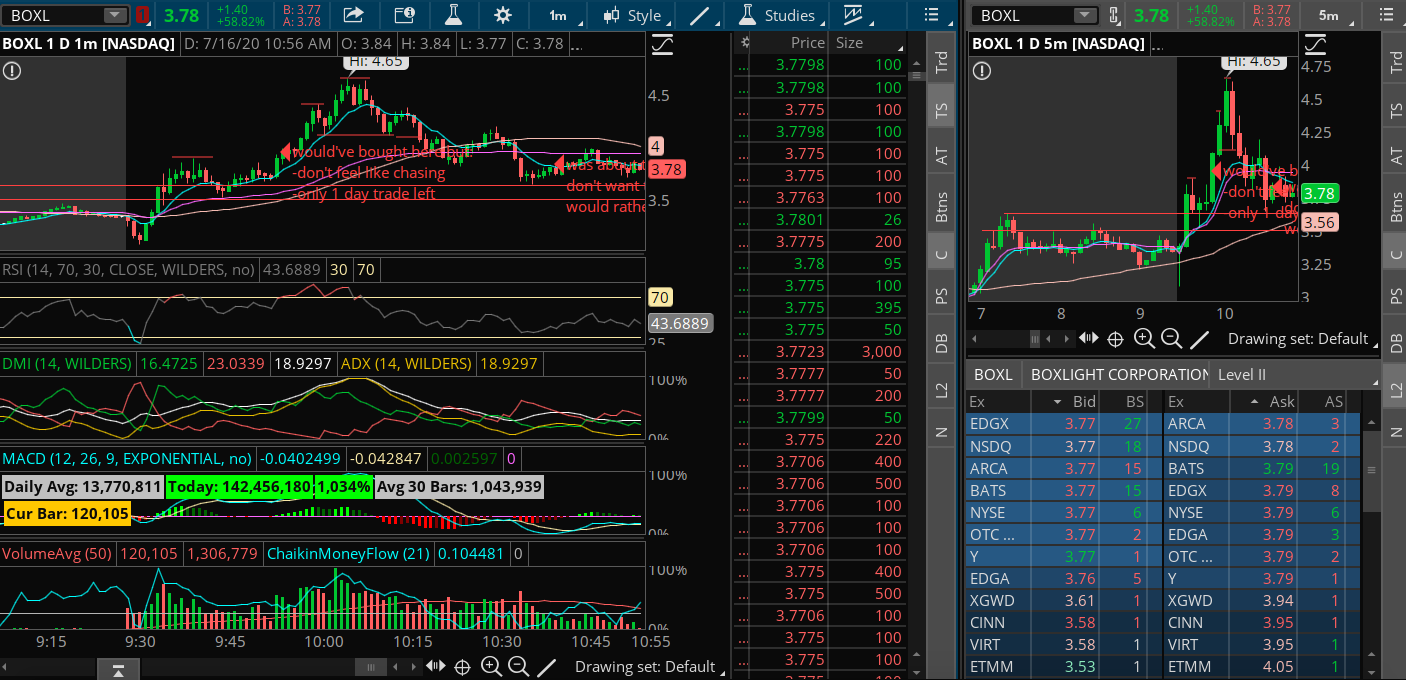Select the Btns side tab on left panel
Screen dimensions: 1406x680
click(x=941, y=207)
